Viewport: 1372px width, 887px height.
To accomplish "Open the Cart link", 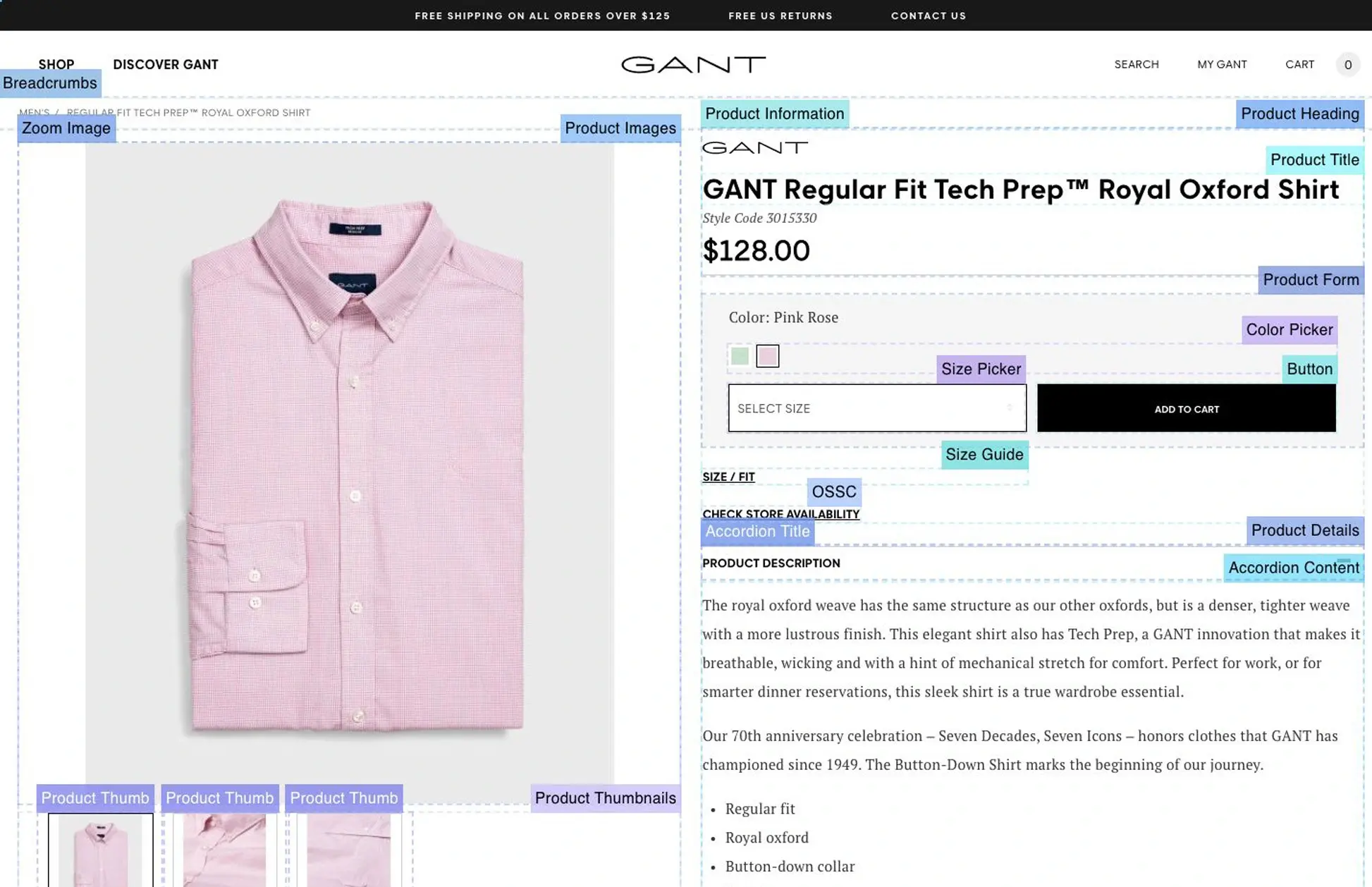I will pyautogui.click(x=1299, y=65).
